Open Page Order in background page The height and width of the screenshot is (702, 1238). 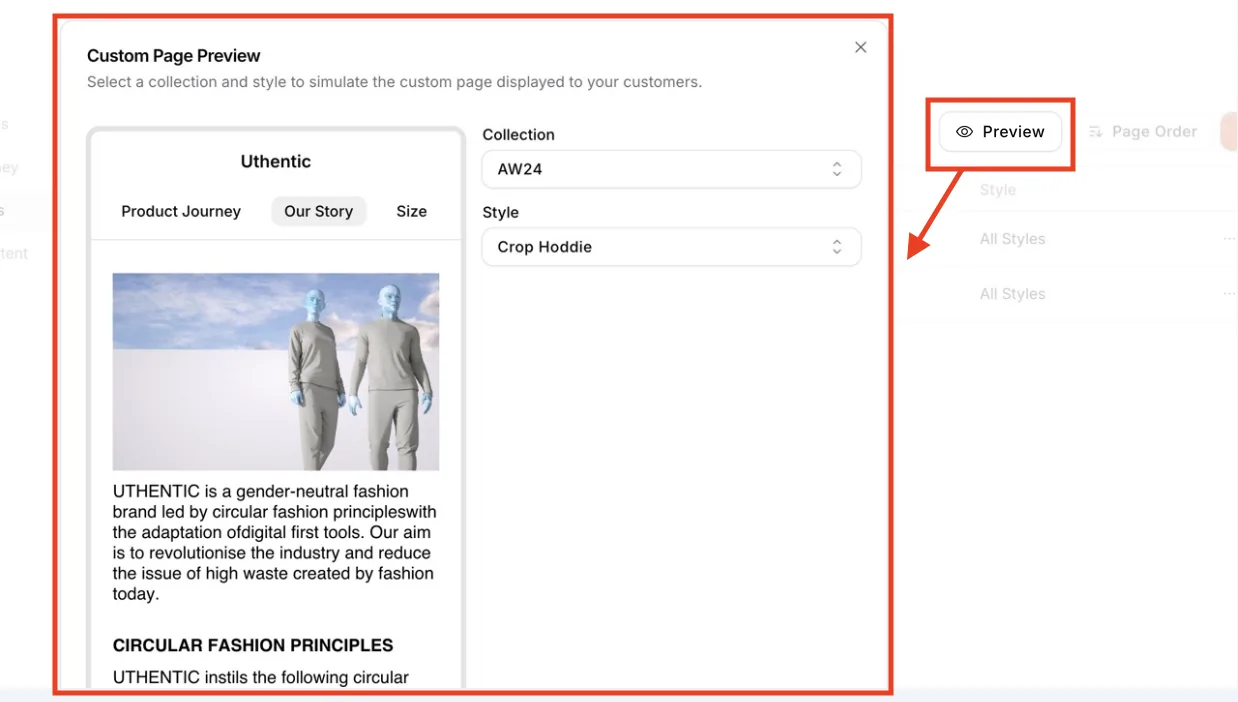(1142, 132)
